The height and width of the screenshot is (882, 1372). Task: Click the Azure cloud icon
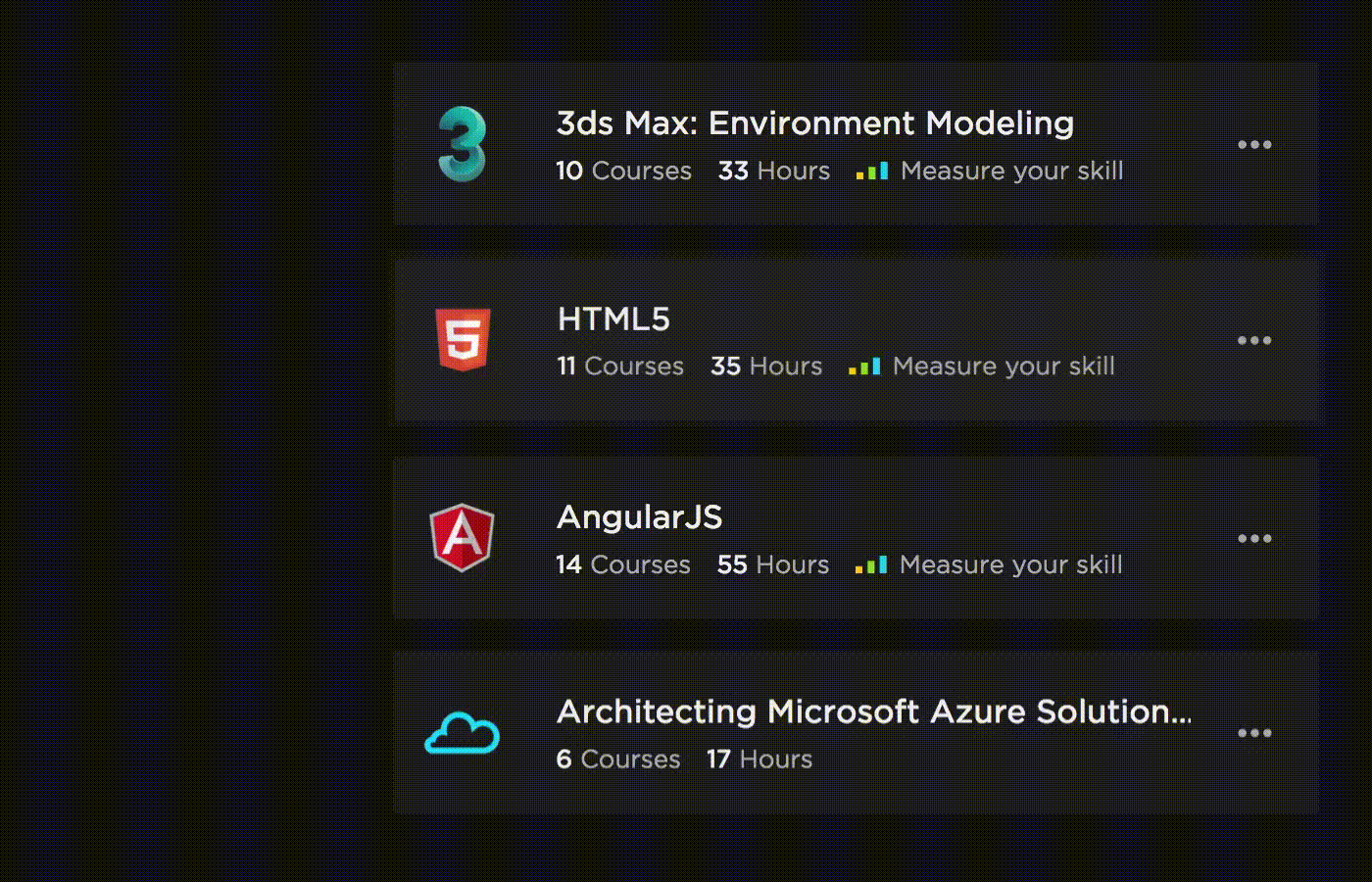tap(462, 733)
